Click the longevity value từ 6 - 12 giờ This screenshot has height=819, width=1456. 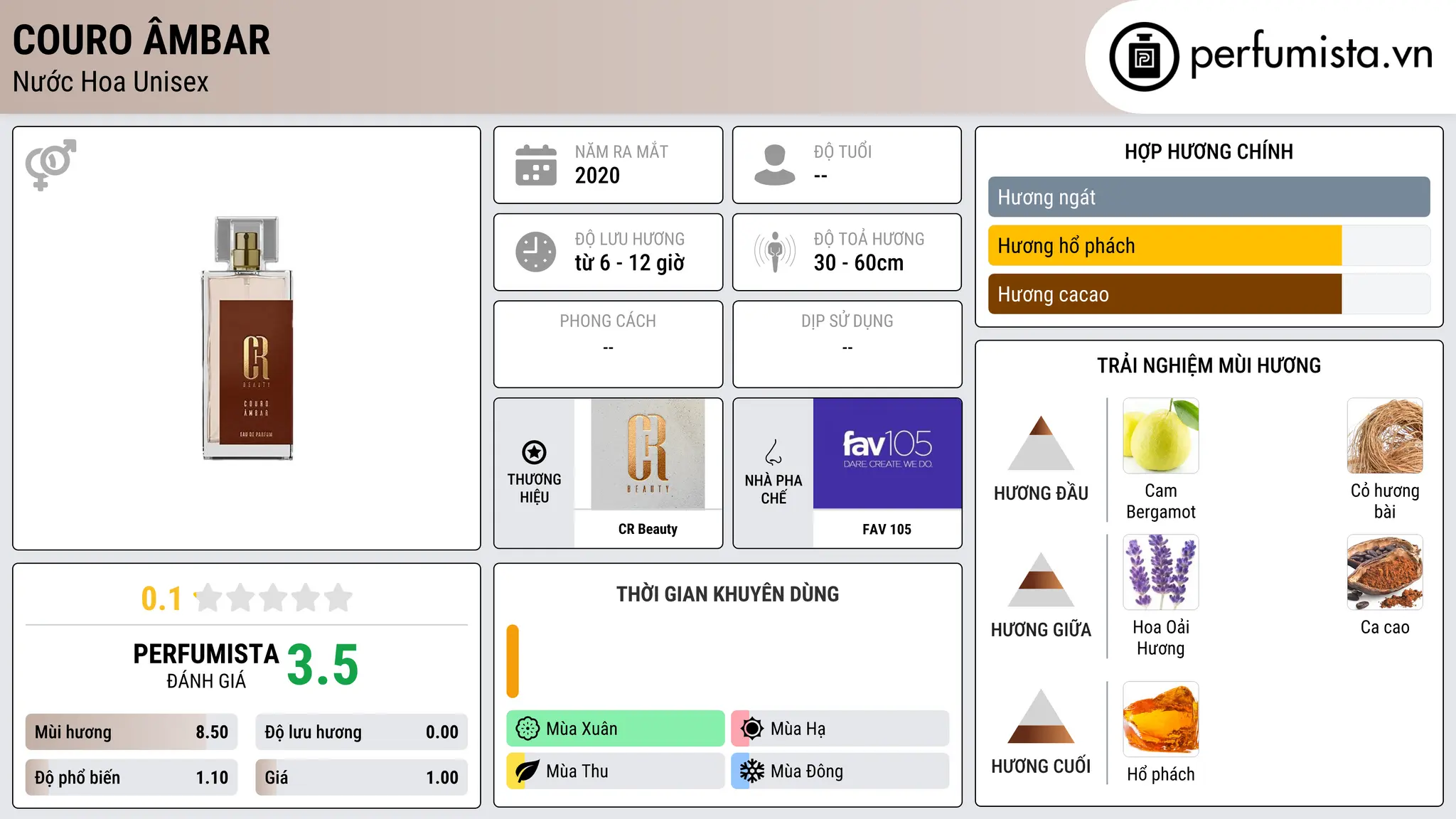click(x=630, y=263)
